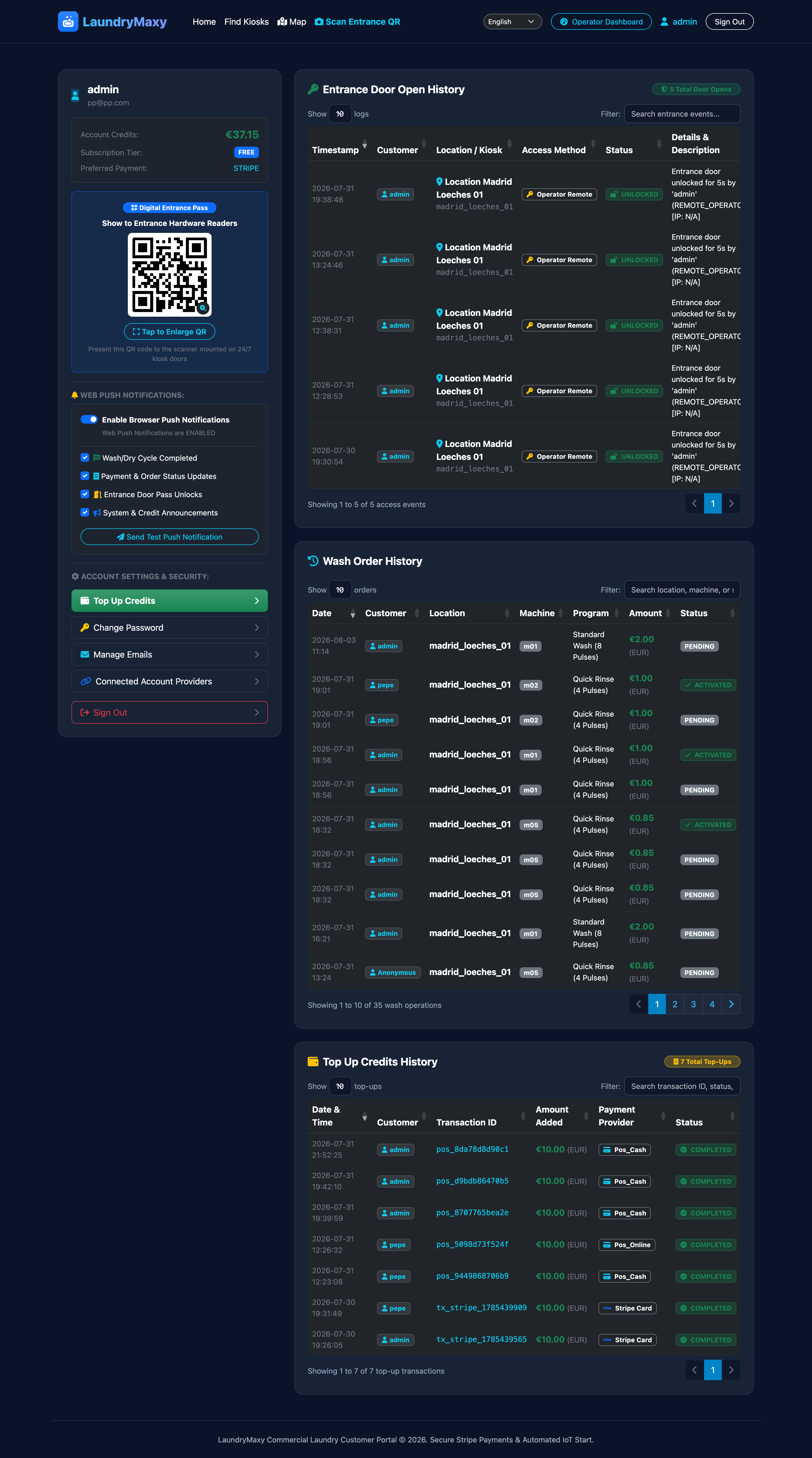
Task: Click the map icon beside Map
Action: (282, 21)
